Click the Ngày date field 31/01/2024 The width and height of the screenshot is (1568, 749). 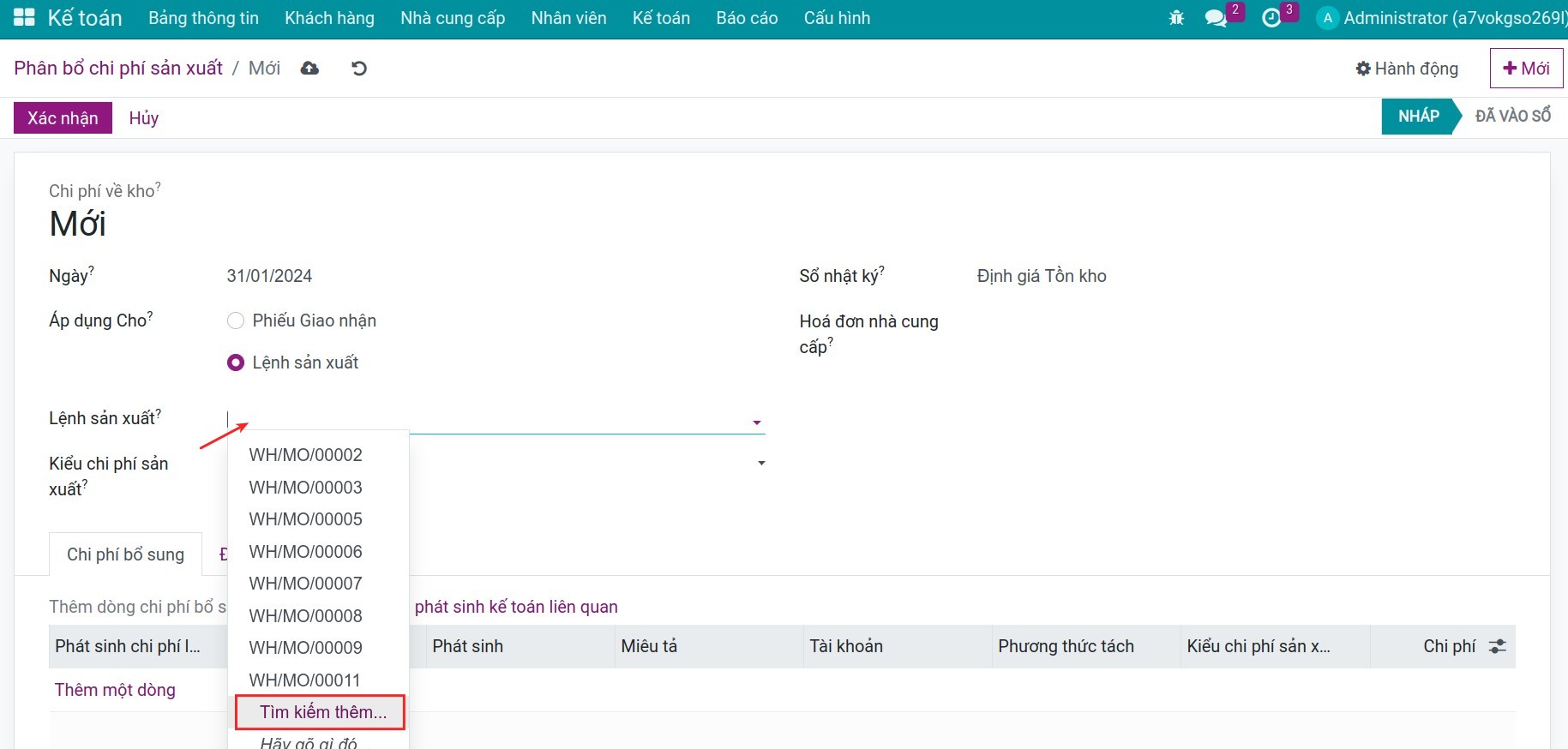269,276
